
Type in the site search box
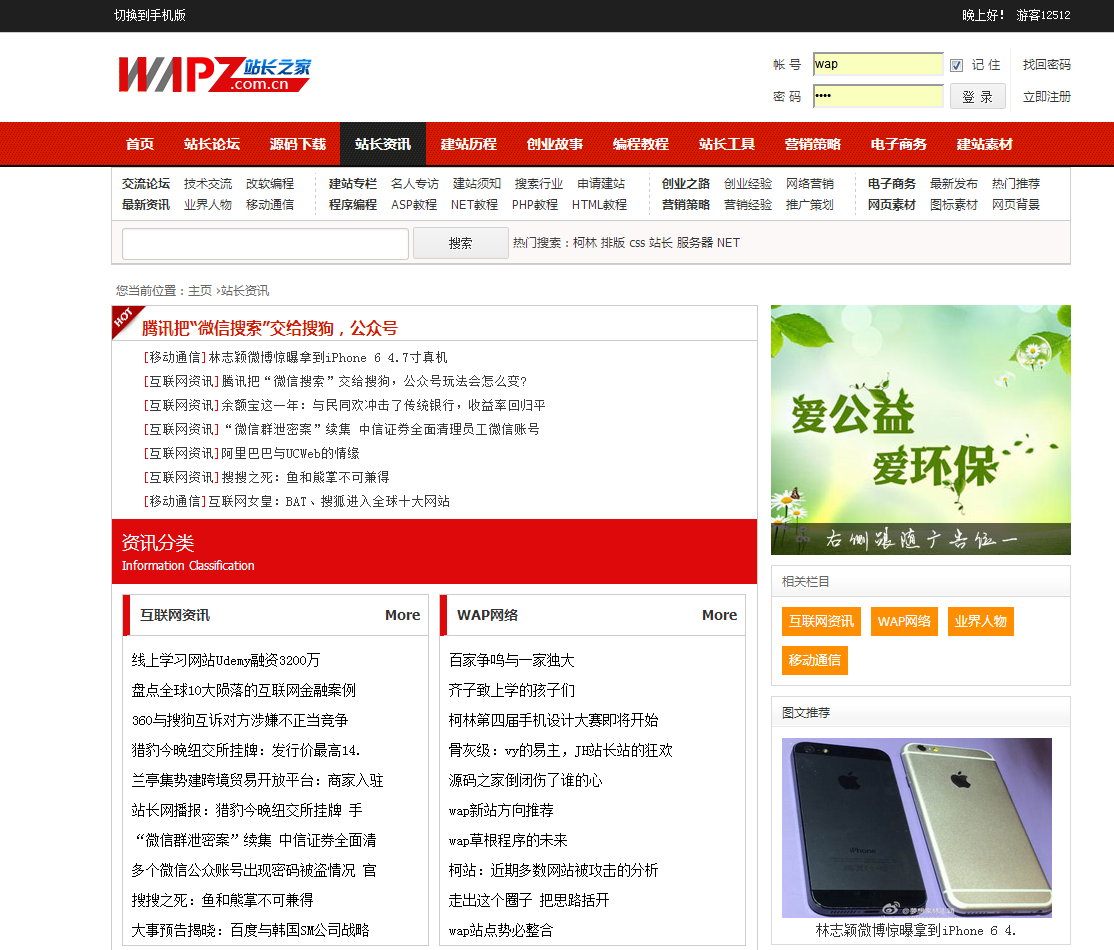click(265, 243)
